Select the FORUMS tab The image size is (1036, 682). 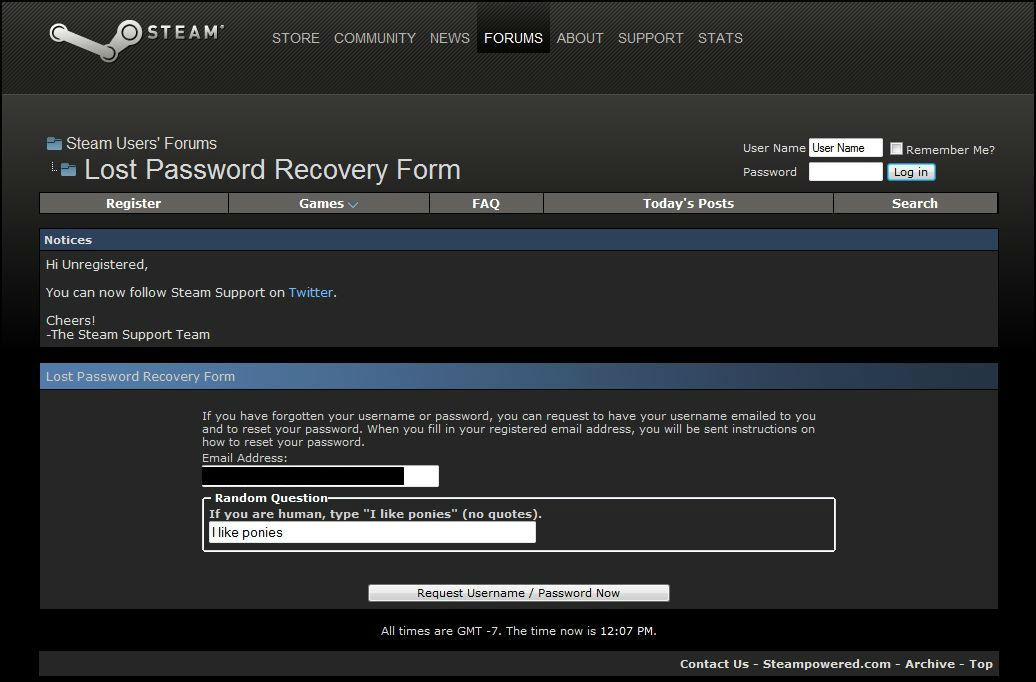click(x=513, y=38)
